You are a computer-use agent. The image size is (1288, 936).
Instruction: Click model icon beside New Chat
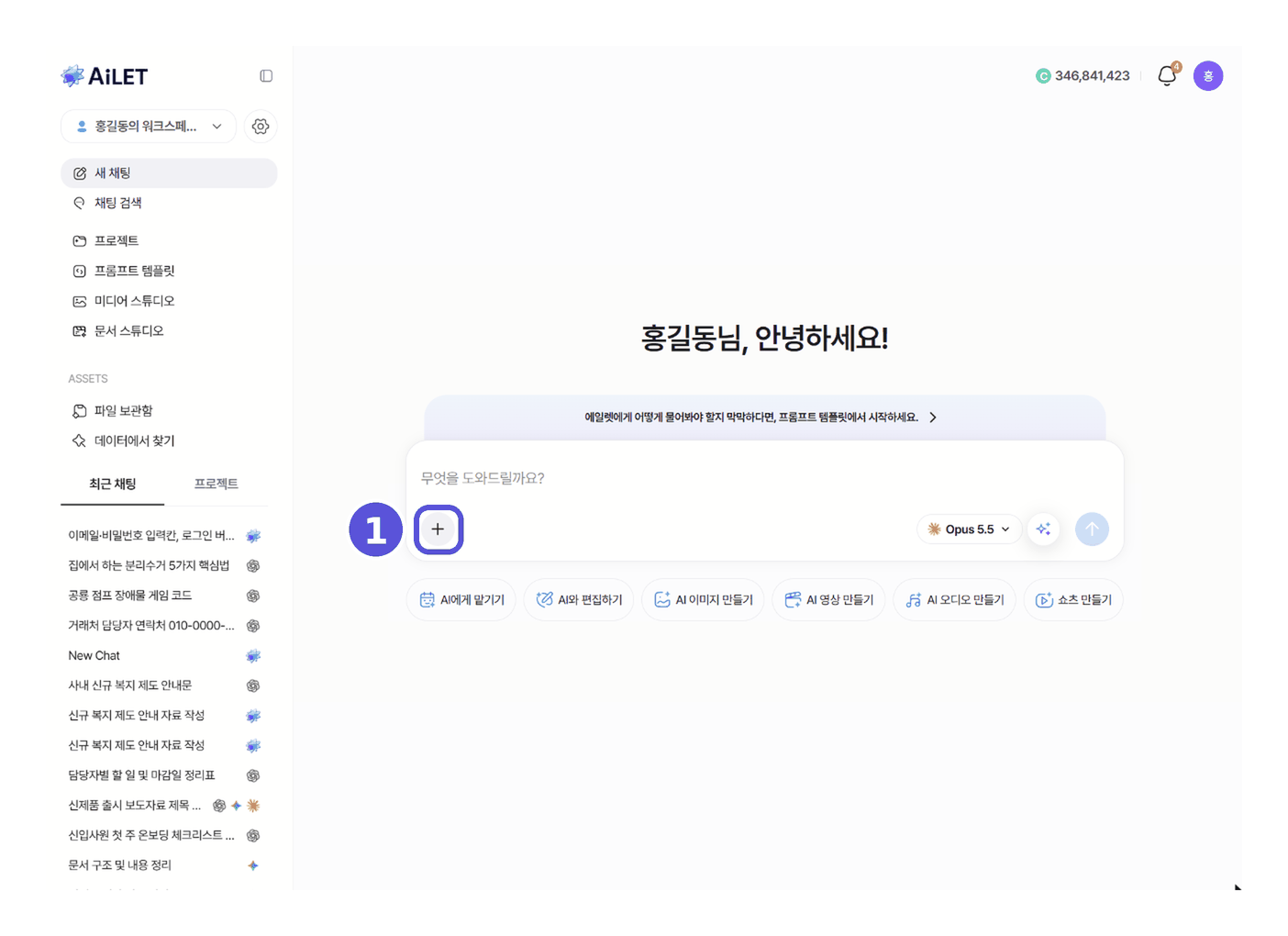(x=253, y=656)
